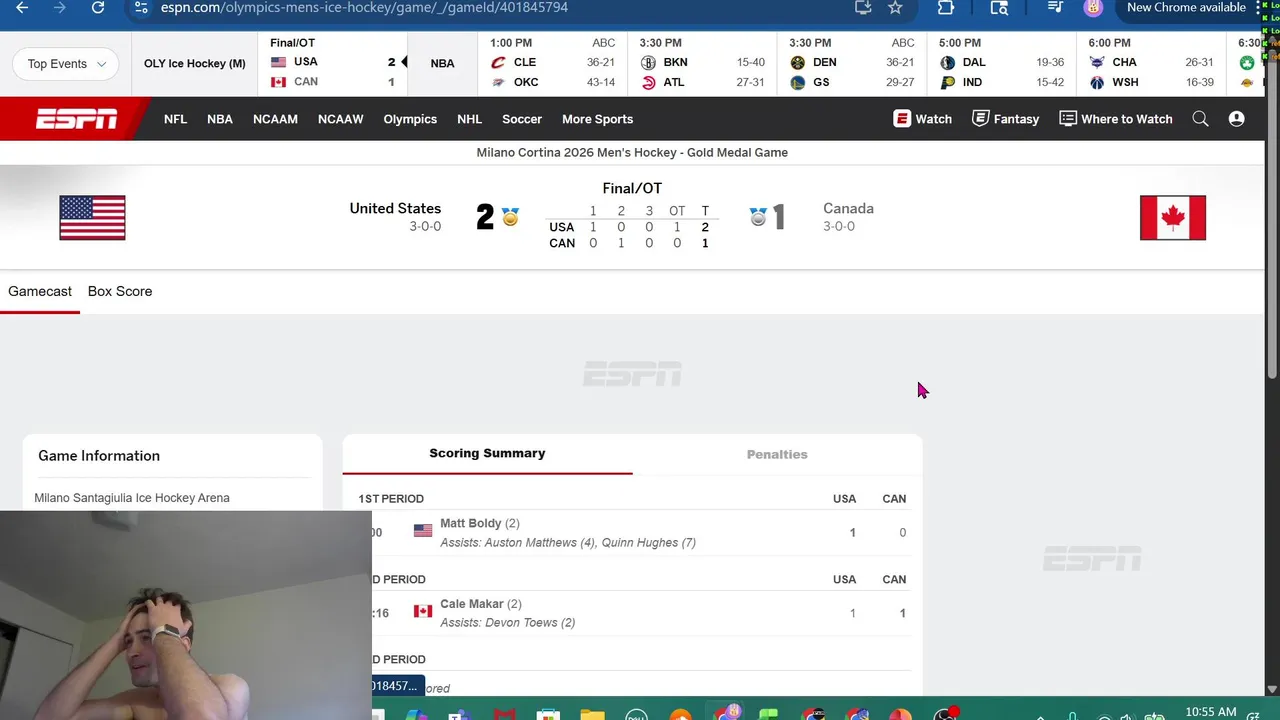Image resolution: width=1280 pixels, height=720 pixels.
Task: Open the BKN vs ATL 3:30 PM game
Action: (702, 64)
